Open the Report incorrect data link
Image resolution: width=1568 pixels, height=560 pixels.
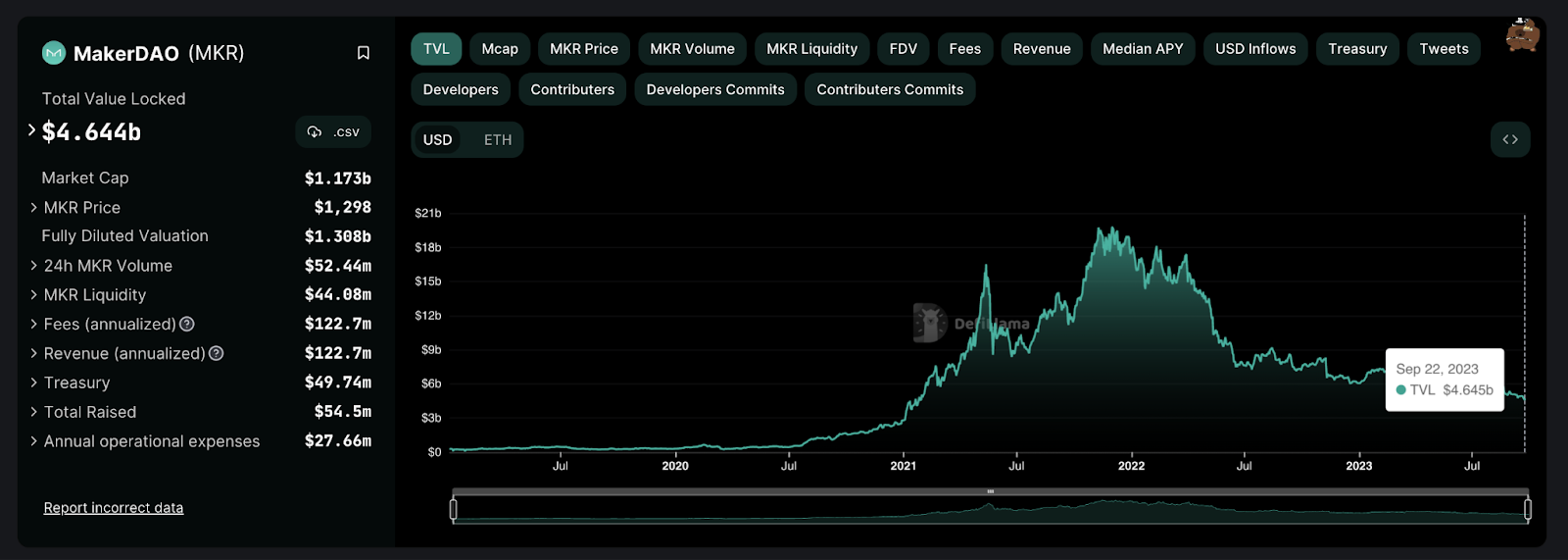[114, 507]
